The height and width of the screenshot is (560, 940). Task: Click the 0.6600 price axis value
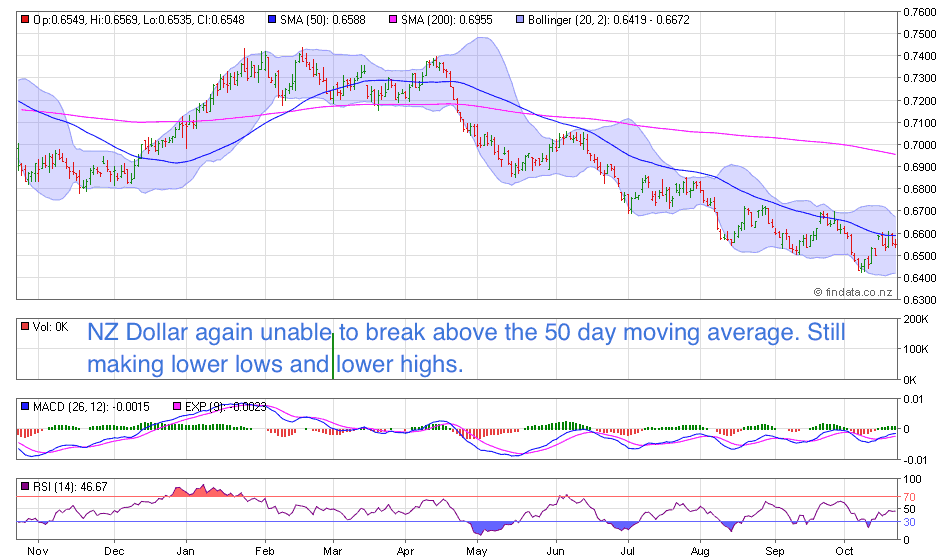click(x=920, y=233)
